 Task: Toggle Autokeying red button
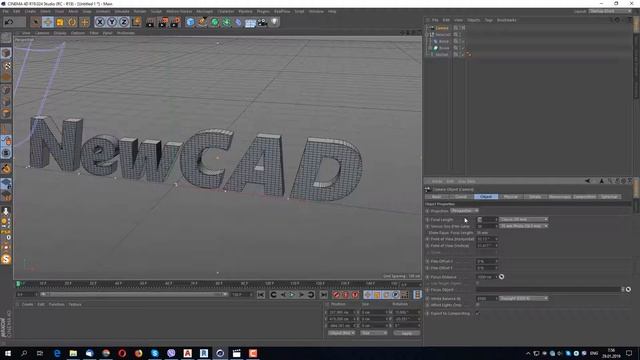346,294
